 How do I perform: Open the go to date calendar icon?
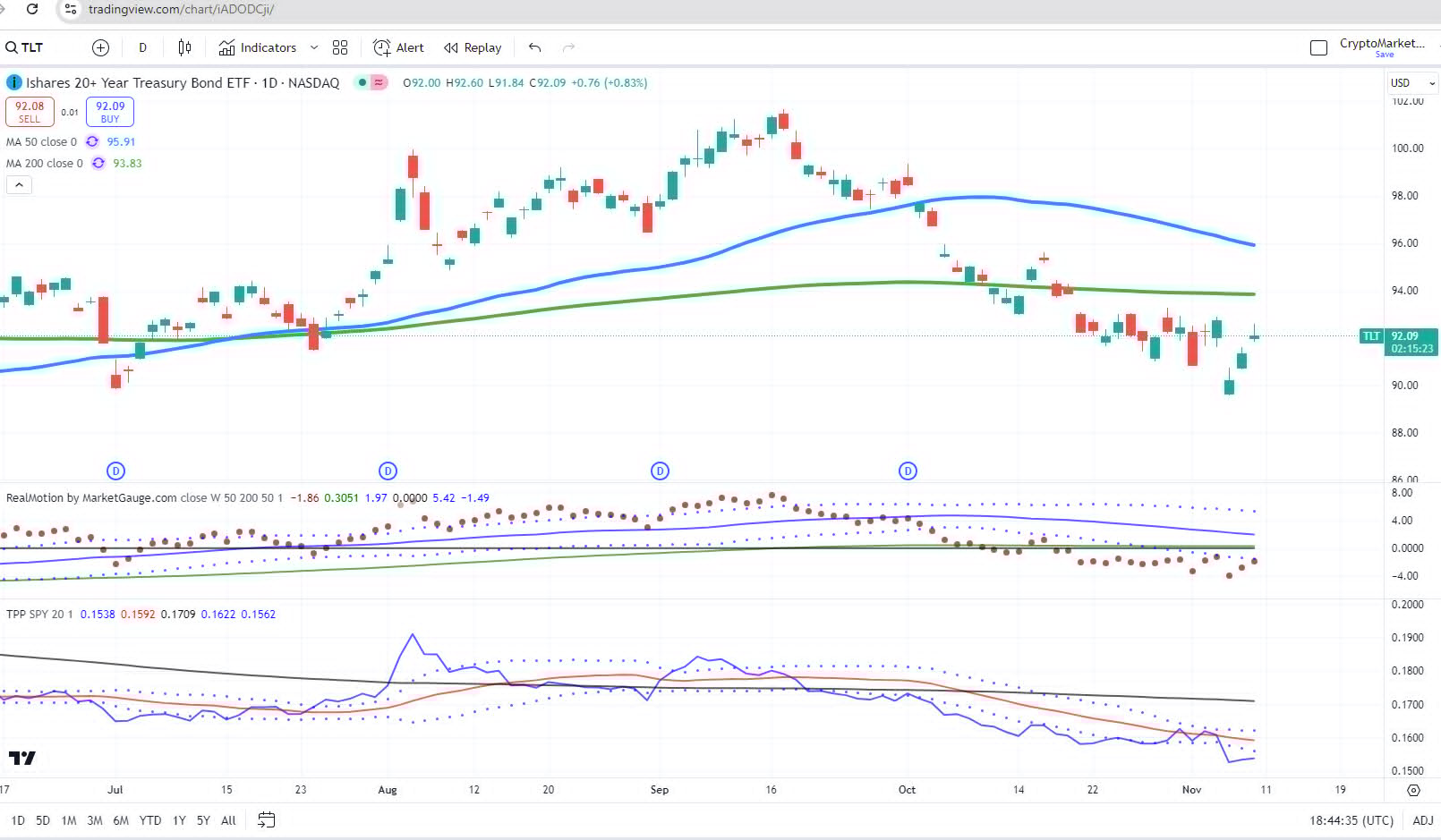(266, 819)
